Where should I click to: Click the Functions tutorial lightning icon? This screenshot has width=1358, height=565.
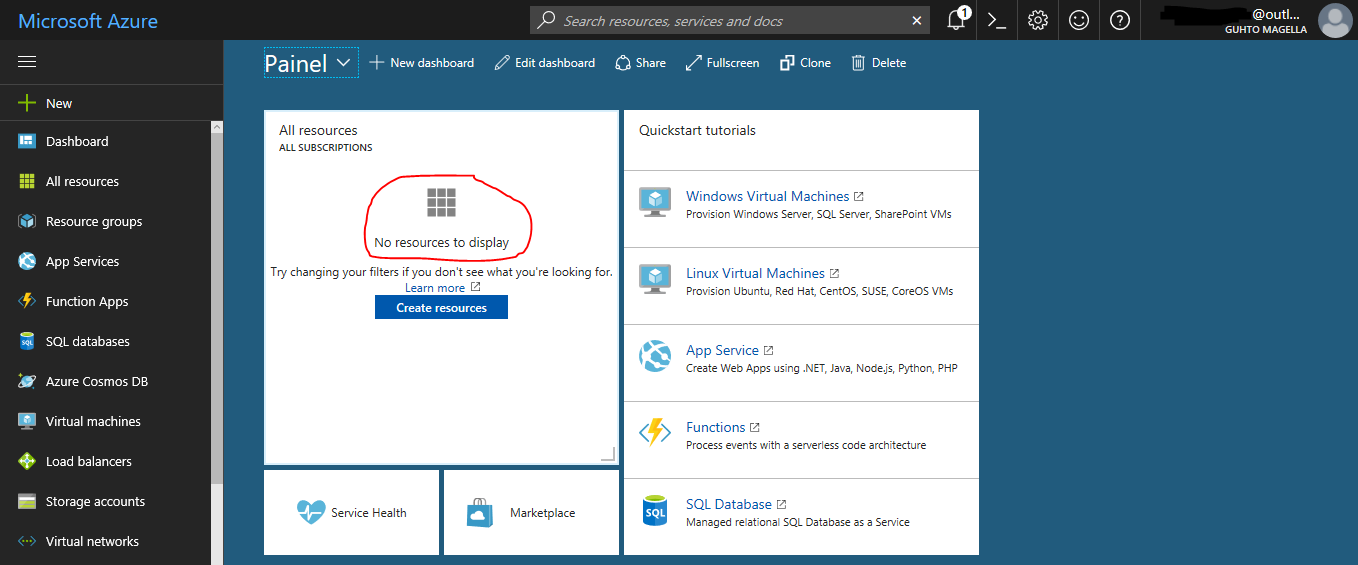(655, 433)
